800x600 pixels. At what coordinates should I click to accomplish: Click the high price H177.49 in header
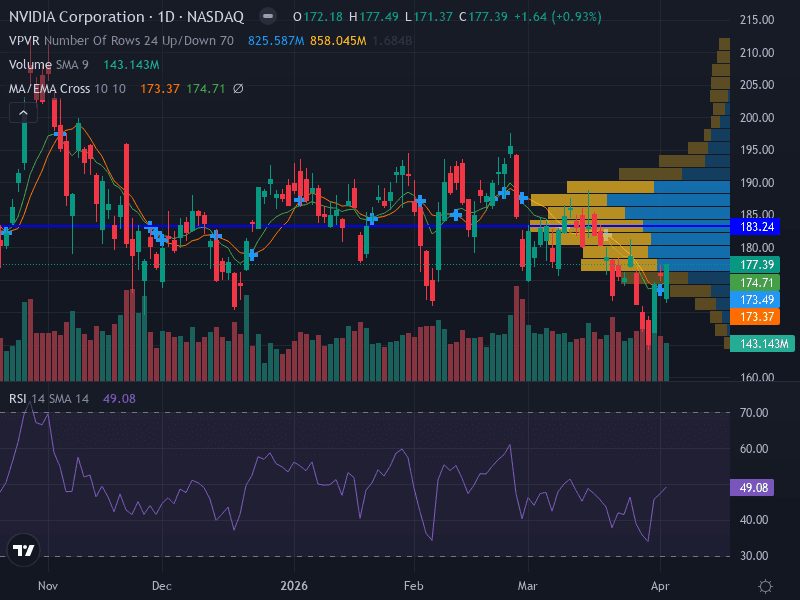[x=373, y=17]
